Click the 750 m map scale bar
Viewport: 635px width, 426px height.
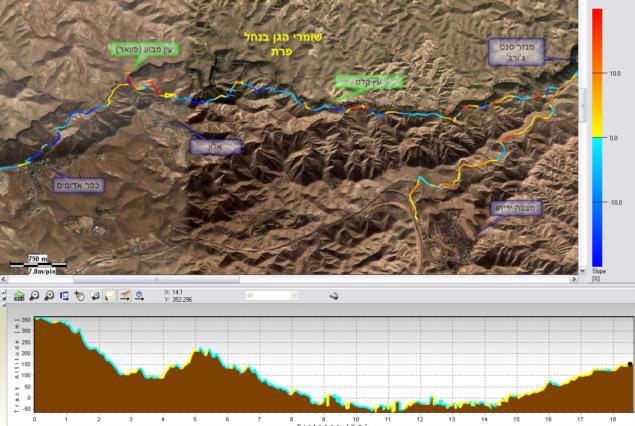[38, 264]
